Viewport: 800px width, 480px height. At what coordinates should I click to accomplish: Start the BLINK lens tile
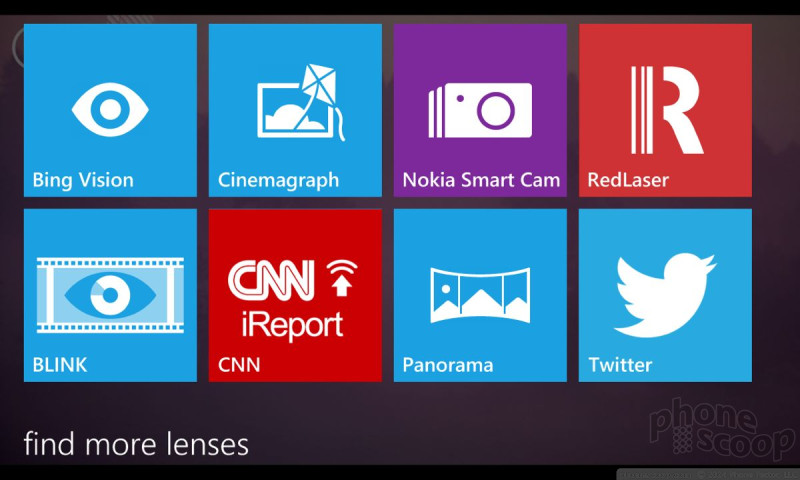click(110, 295)
